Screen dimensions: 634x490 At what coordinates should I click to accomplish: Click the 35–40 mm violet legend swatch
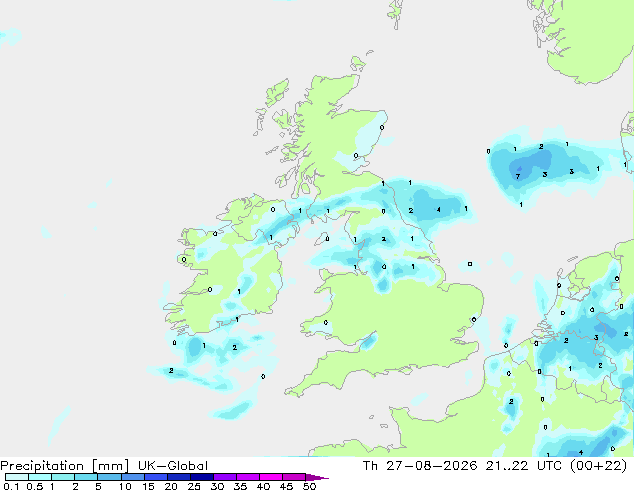coord(248,477)
